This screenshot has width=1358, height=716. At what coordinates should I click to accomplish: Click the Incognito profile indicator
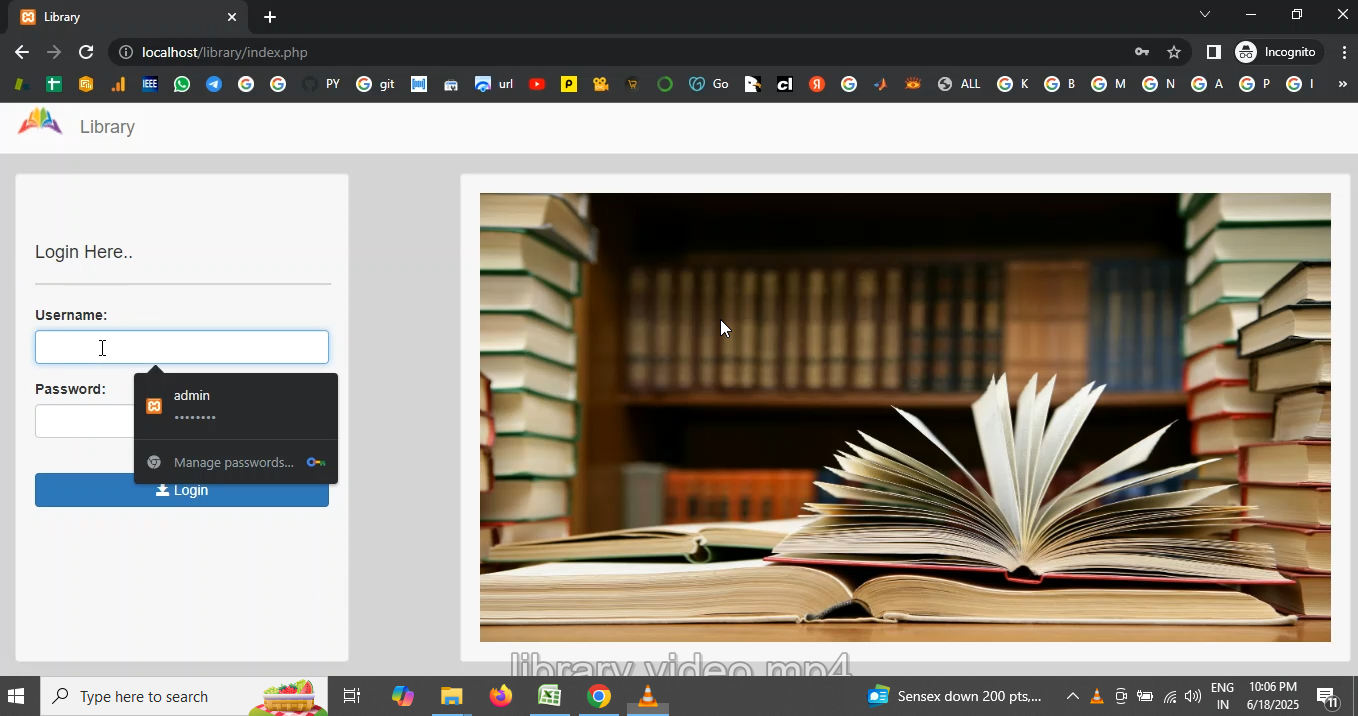pyautogui.click(x=1278, y=52)
